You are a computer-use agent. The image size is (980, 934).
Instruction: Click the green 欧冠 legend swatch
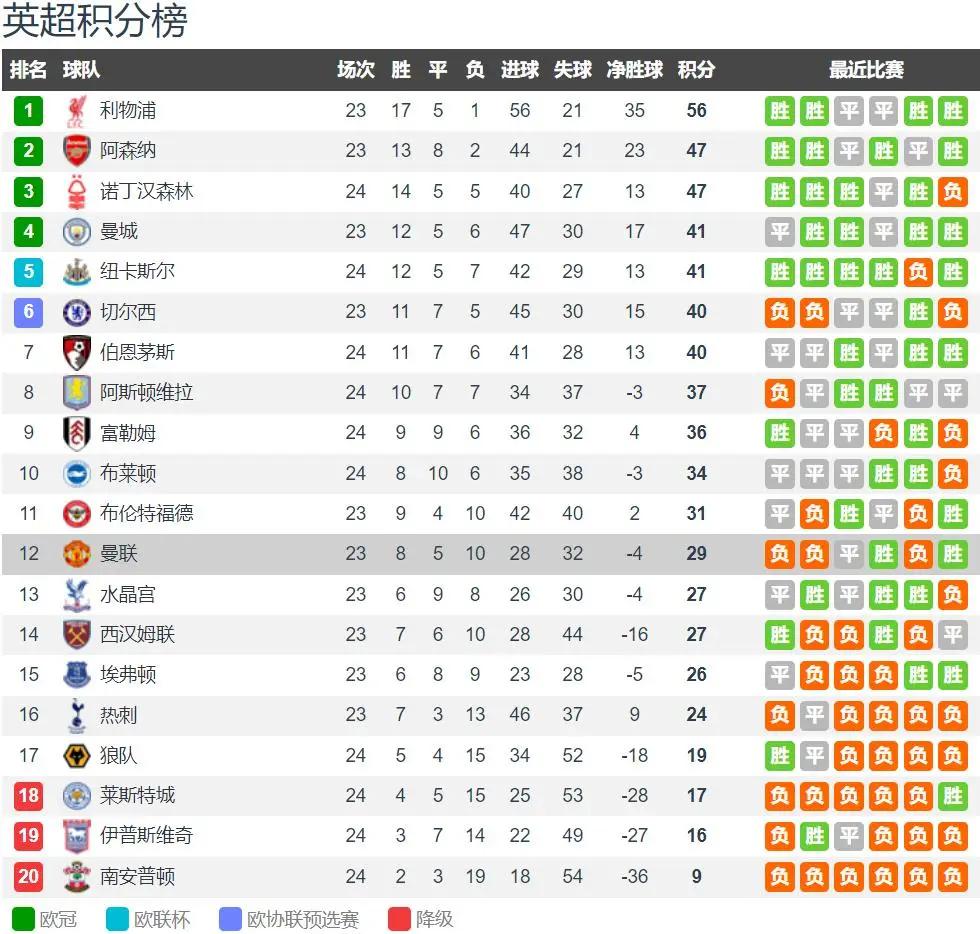pos(22,919)
